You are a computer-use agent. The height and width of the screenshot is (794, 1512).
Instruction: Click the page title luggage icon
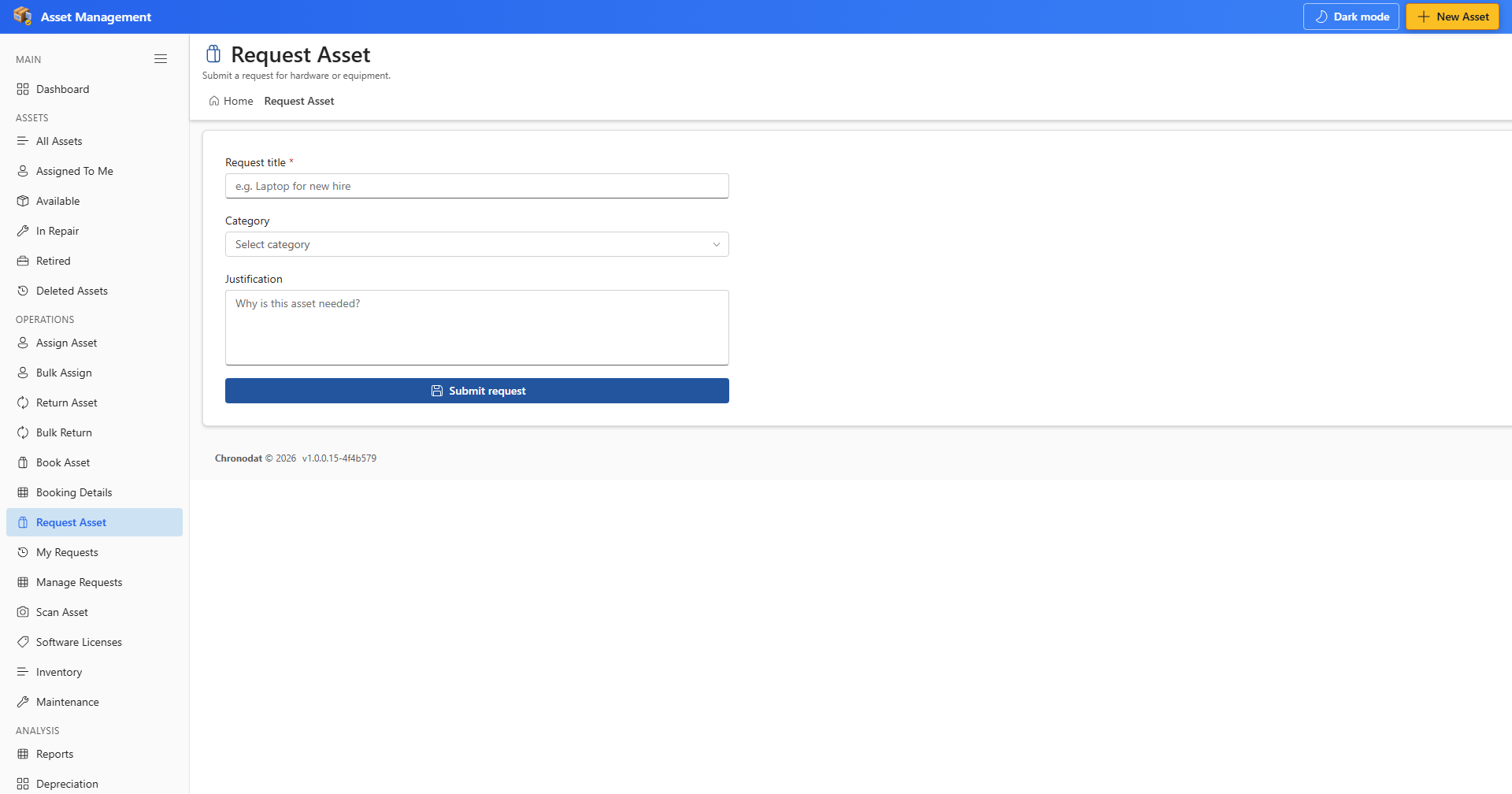coord(213,54)
